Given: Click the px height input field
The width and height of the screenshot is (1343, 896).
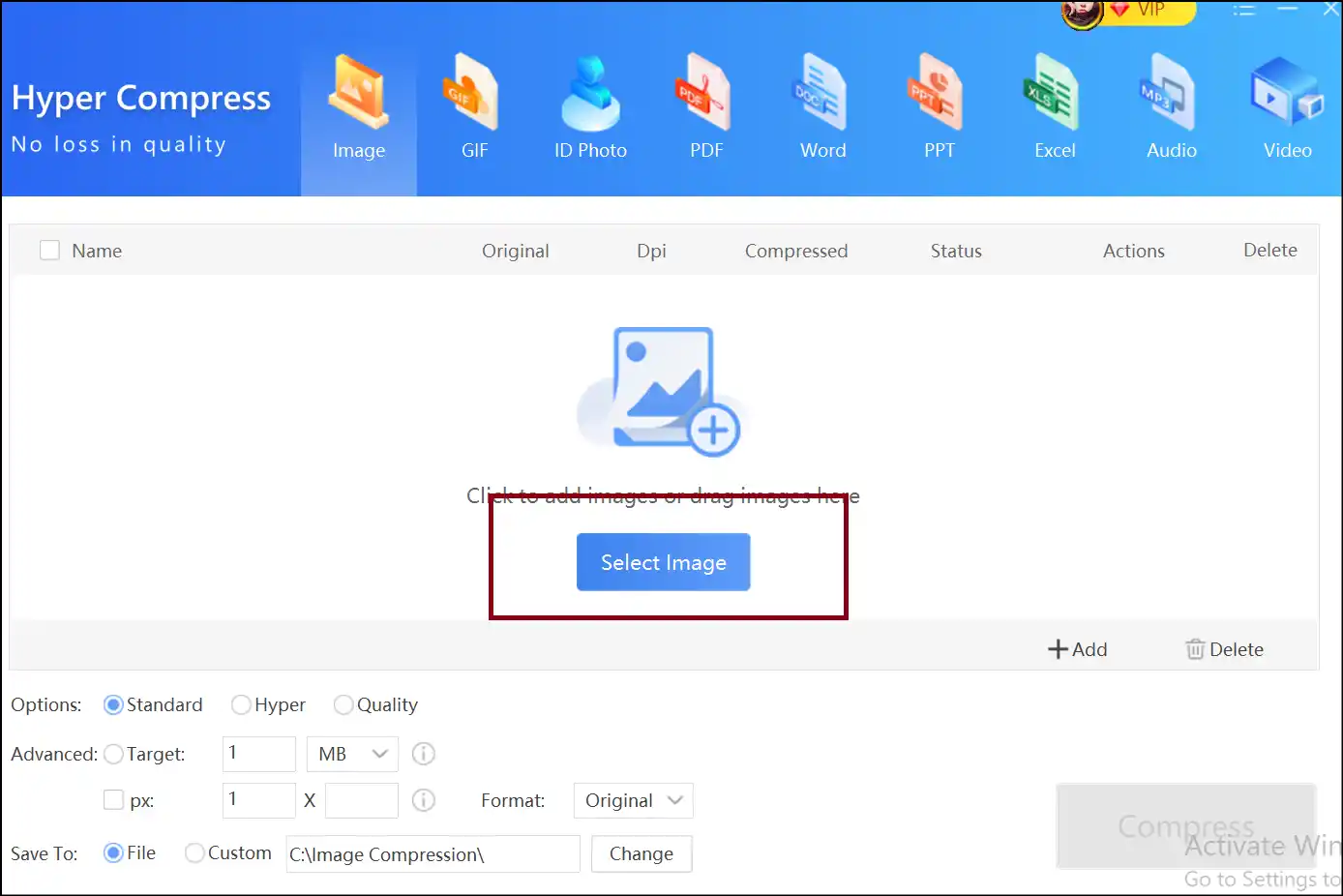Looking at the screenshot, I should click(362, 800).
